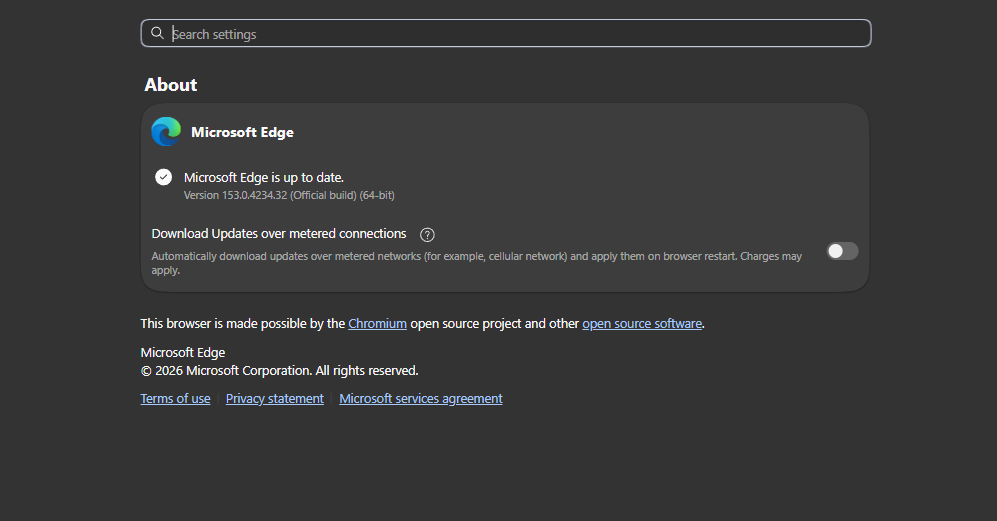This screenshot has width=997, height=521.
Task: Open the Privacy statement link
Action: point(275,399)
